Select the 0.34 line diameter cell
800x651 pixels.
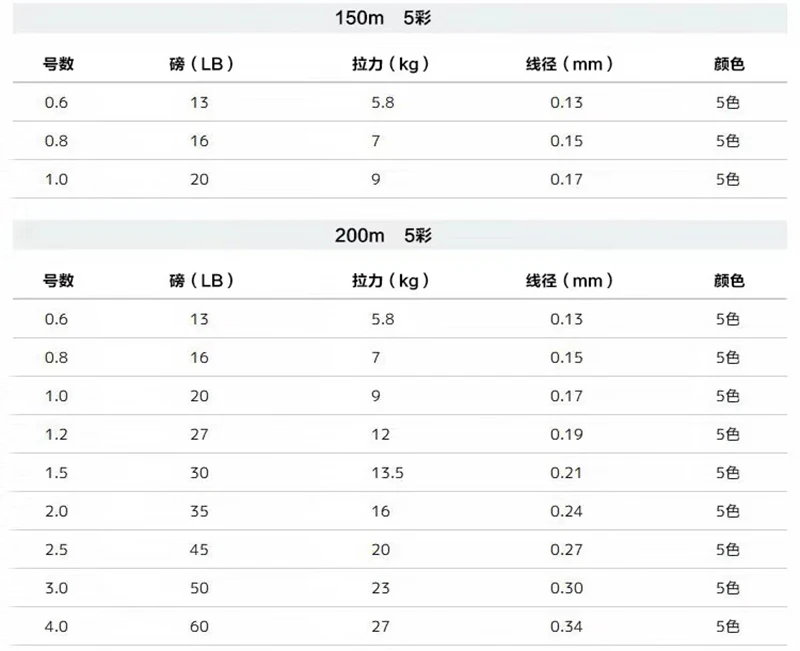pos(566,627)
